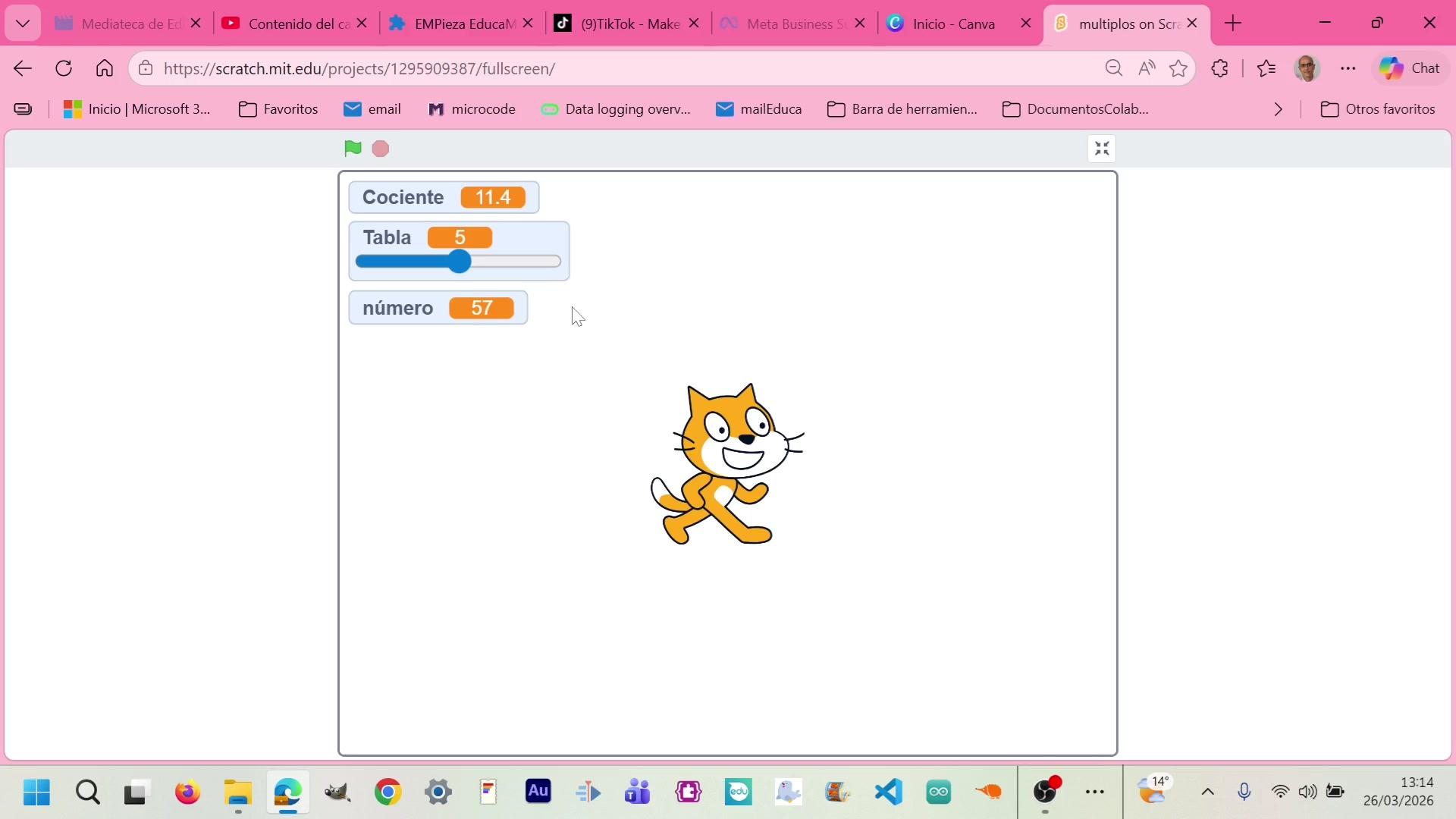This screenshot has height=819, width=1456.
Task: Open the browser extensions icon
Action: pos(1219,68)
